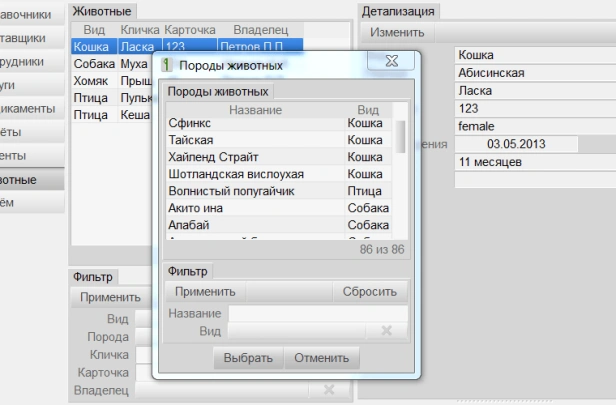Click the Изменить button in details
This screenshot has width=616, height=405.
397,33
